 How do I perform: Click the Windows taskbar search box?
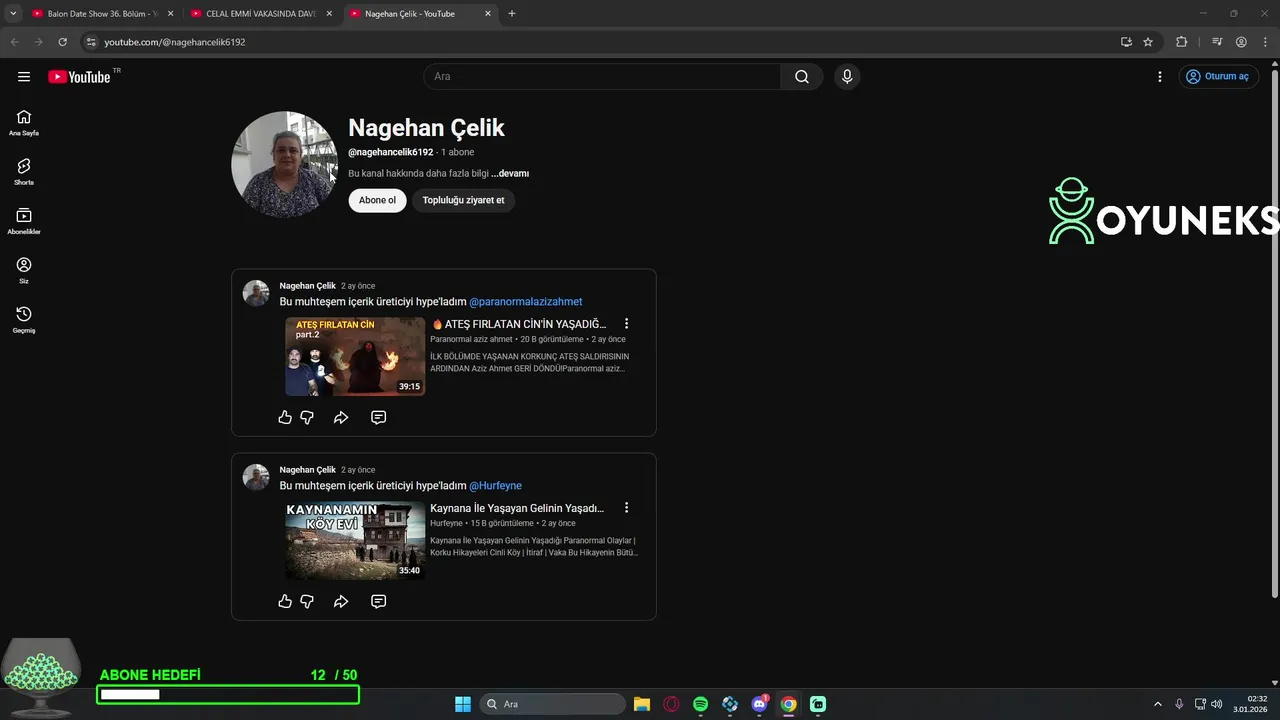pos(552,704)
